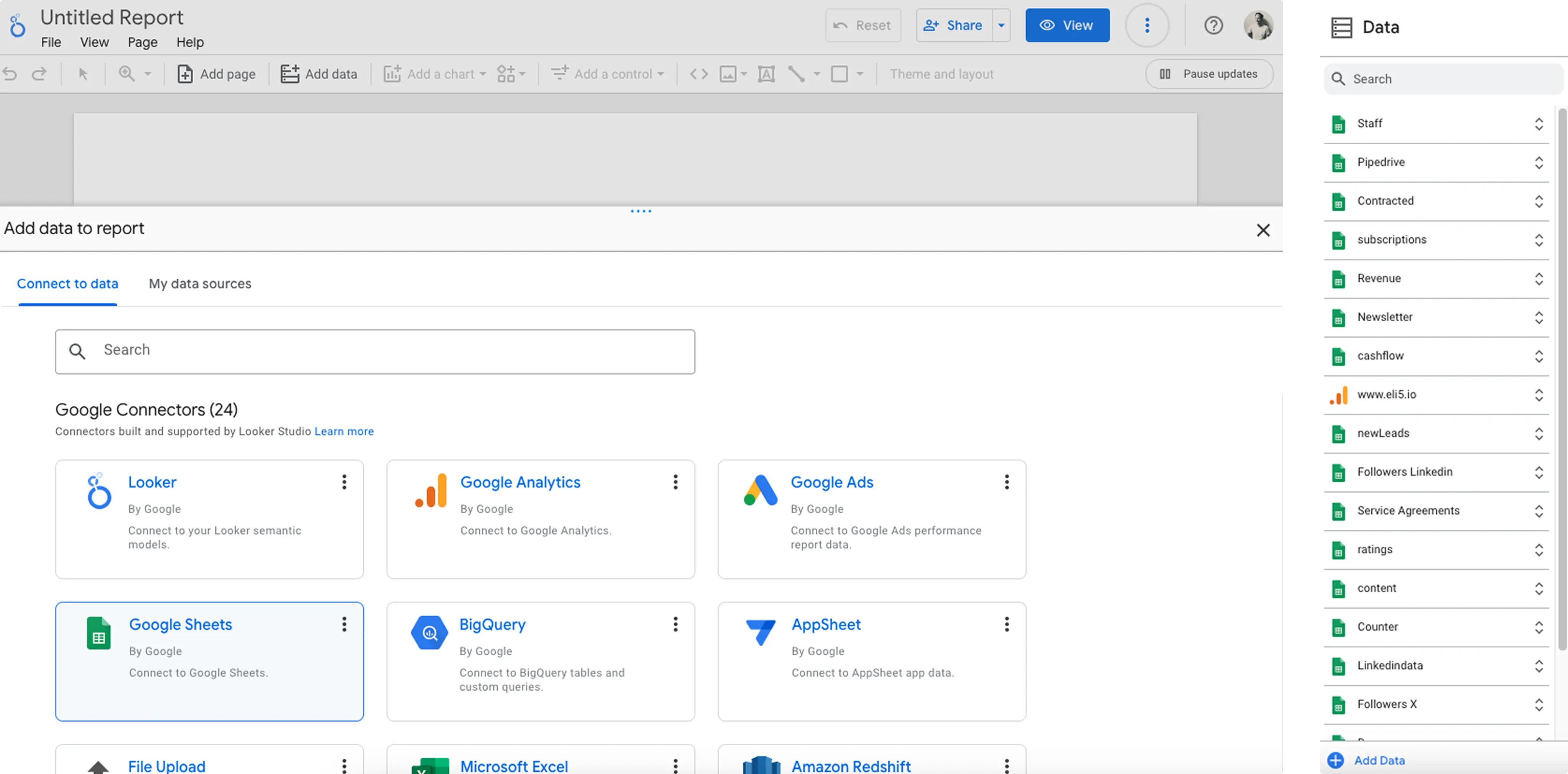1568x774 pixels.
Task: Click Add data in toolbar
Action: point(319,74)
